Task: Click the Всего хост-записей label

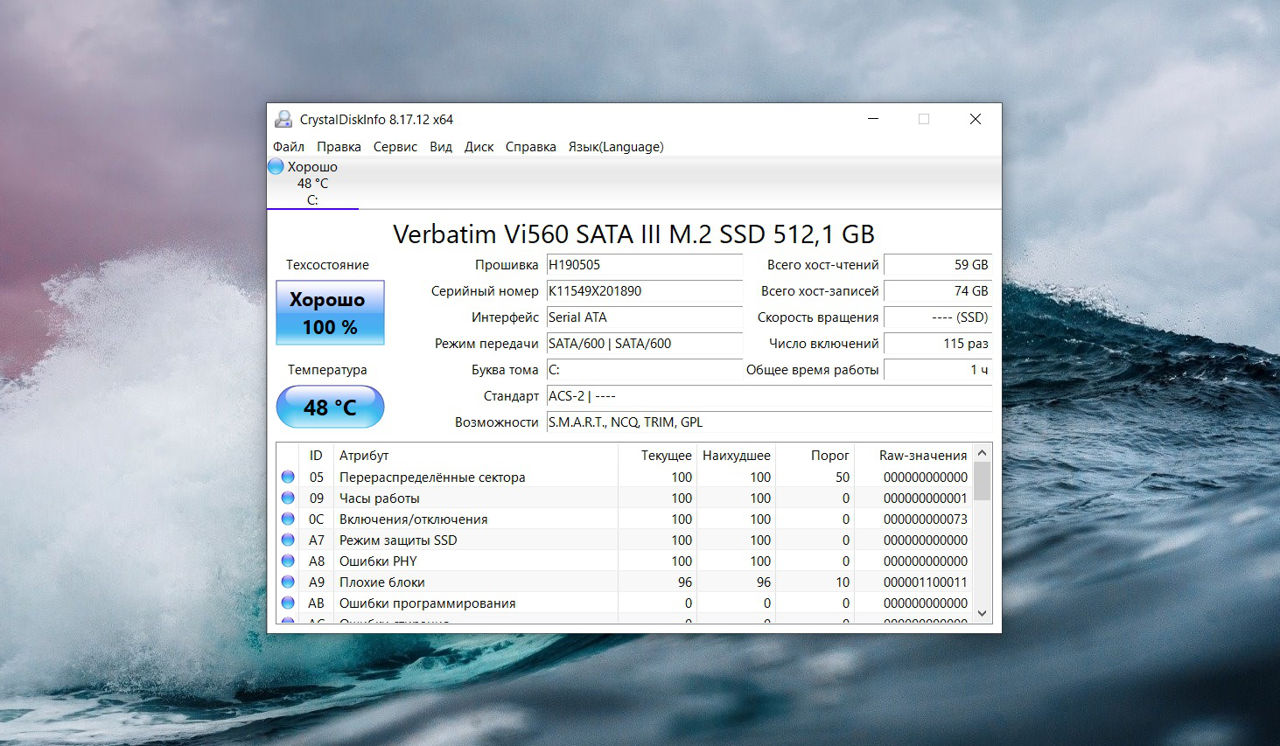Action: [x=819, y=291]
